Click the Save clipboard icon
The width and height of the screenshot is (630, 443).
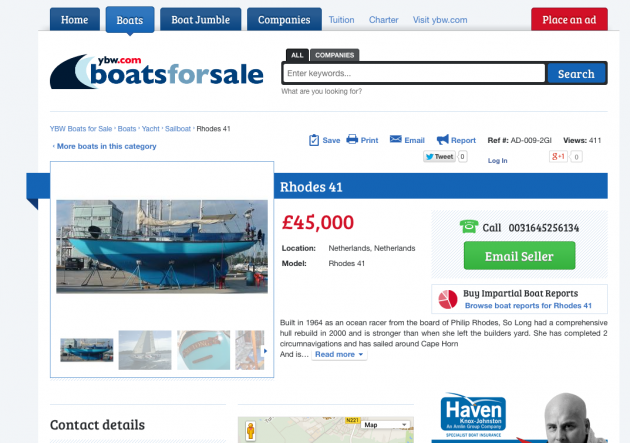tap(314, 140)
